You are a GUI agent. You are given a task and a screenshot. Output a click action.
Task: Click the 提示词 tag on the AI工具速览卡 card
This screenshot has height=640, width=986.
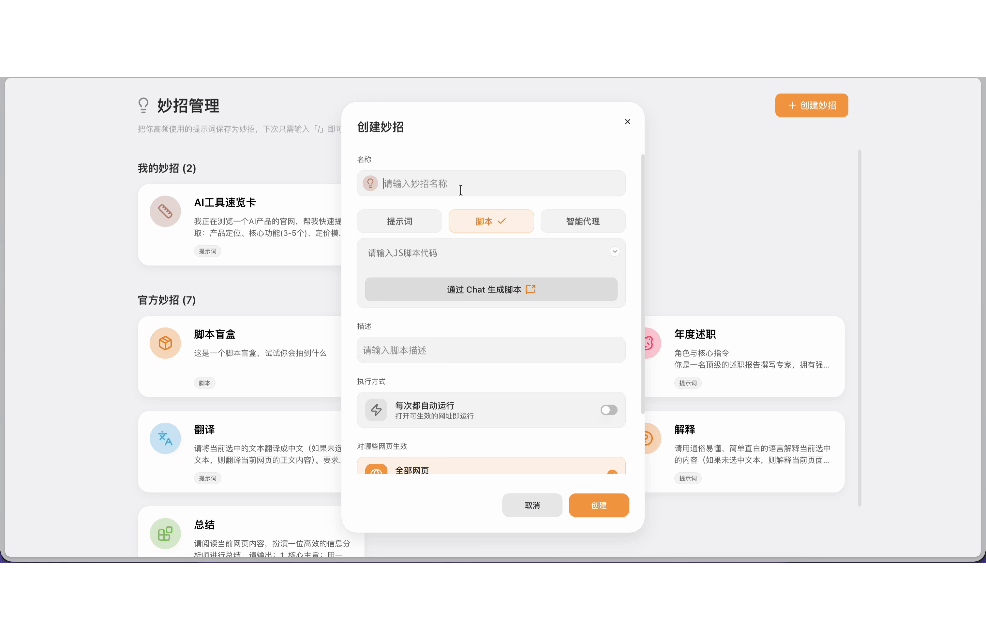click(x=208, y=251)
